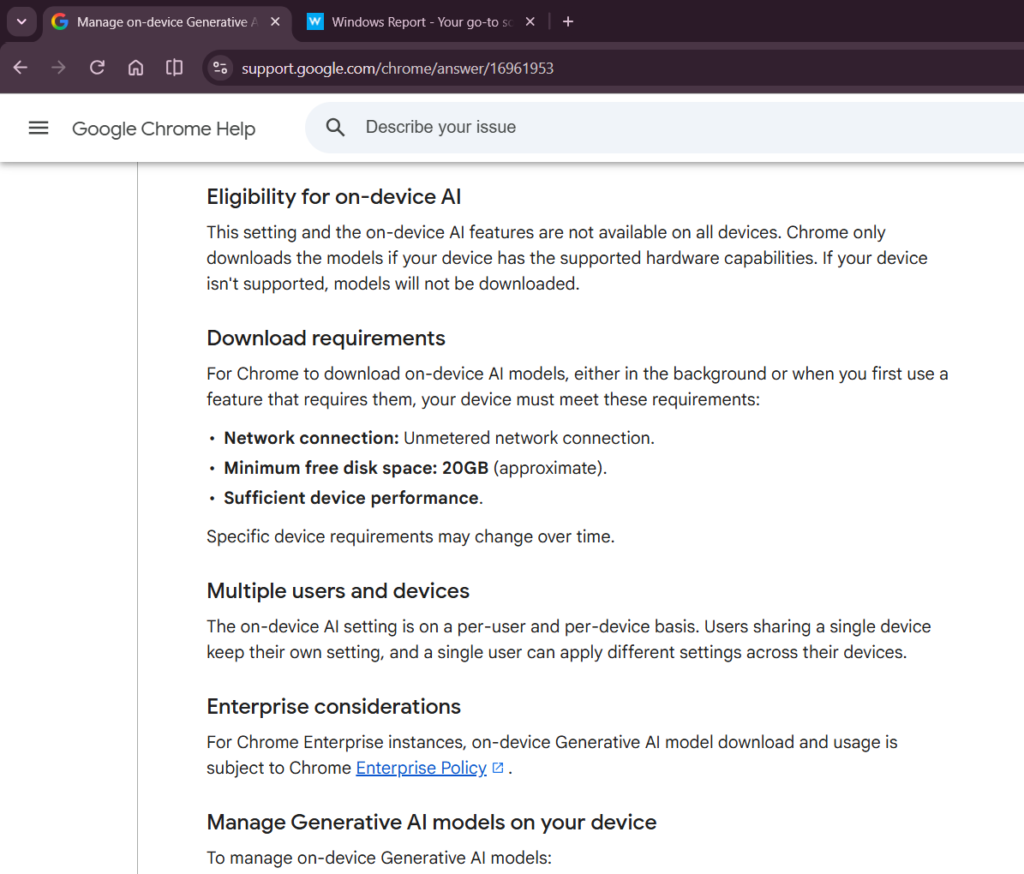1024x874 pixels.
Task: Click the Google favicon on active tab
Action: (x=60, y=22)
